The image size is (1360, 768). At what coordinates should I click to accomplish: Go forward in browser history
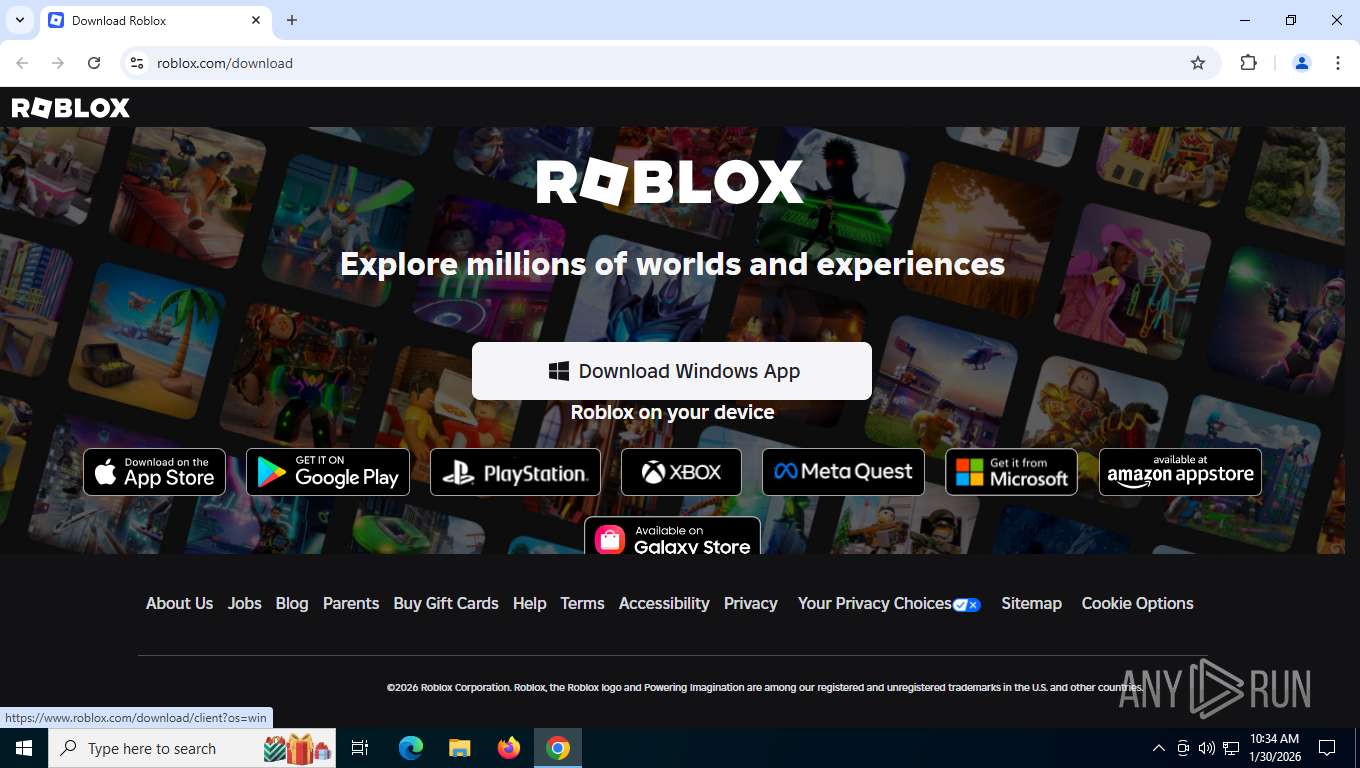click(x=58, y=63)
